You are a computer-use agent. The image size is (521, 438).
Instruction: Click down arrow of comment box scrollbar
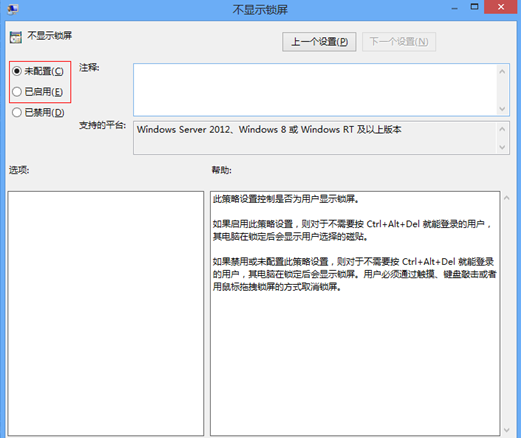coord(502,109)
